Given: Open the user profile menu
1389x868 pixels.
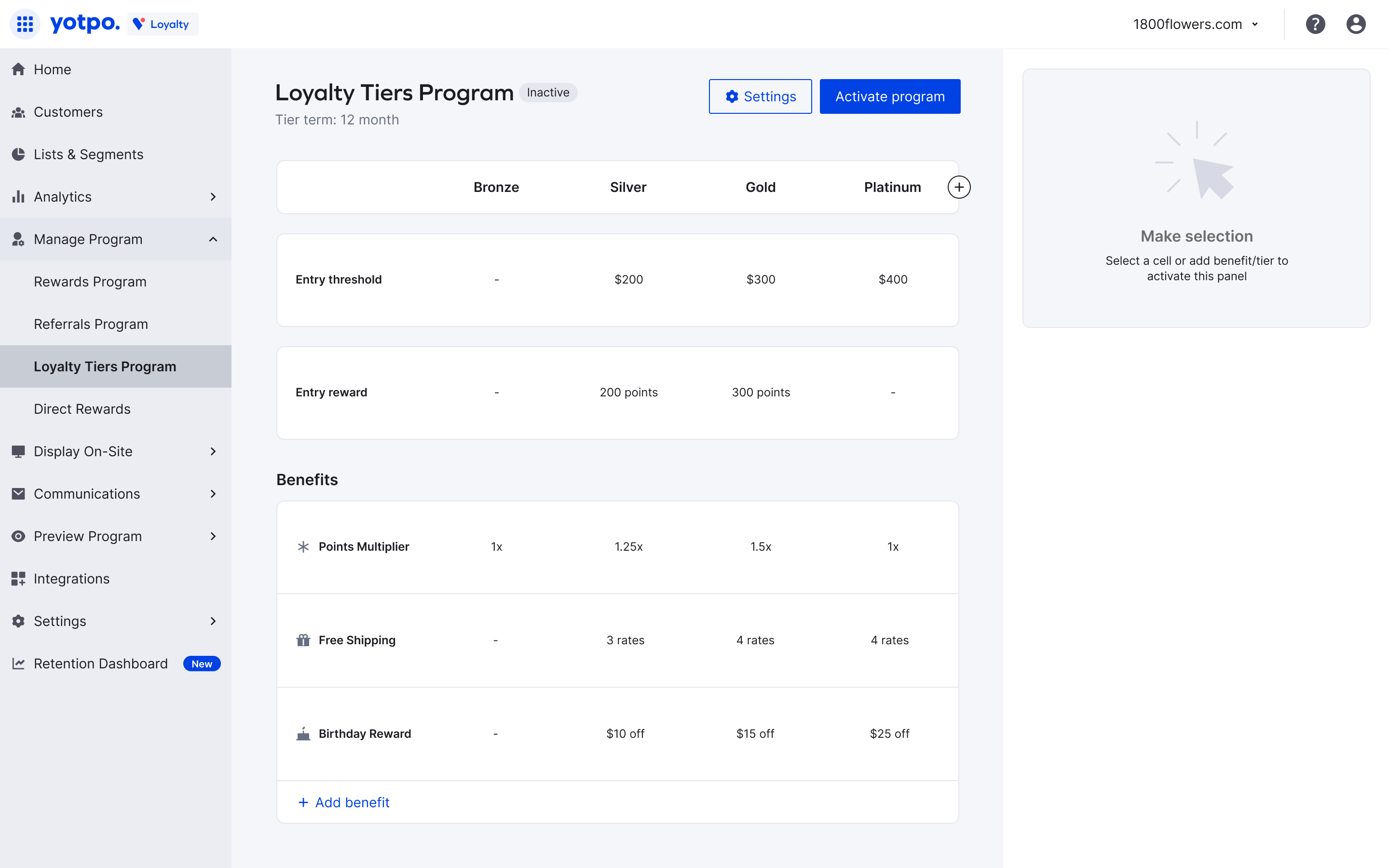Looking at the screenshot, I should (1356, 24).
